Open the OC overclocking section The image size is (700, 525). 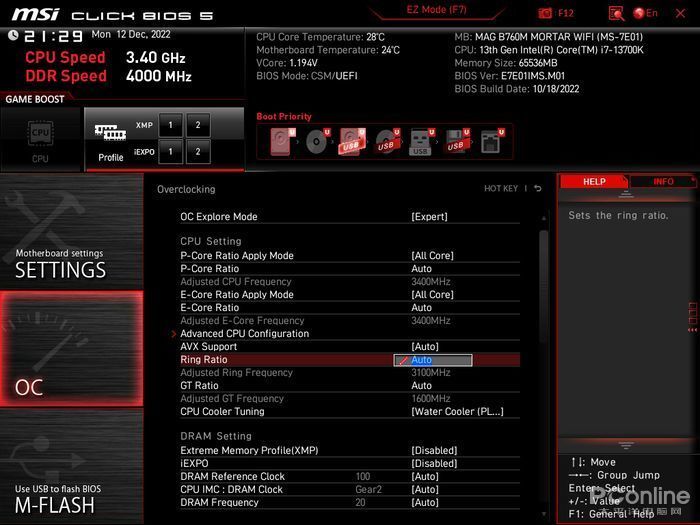(71, 349)
